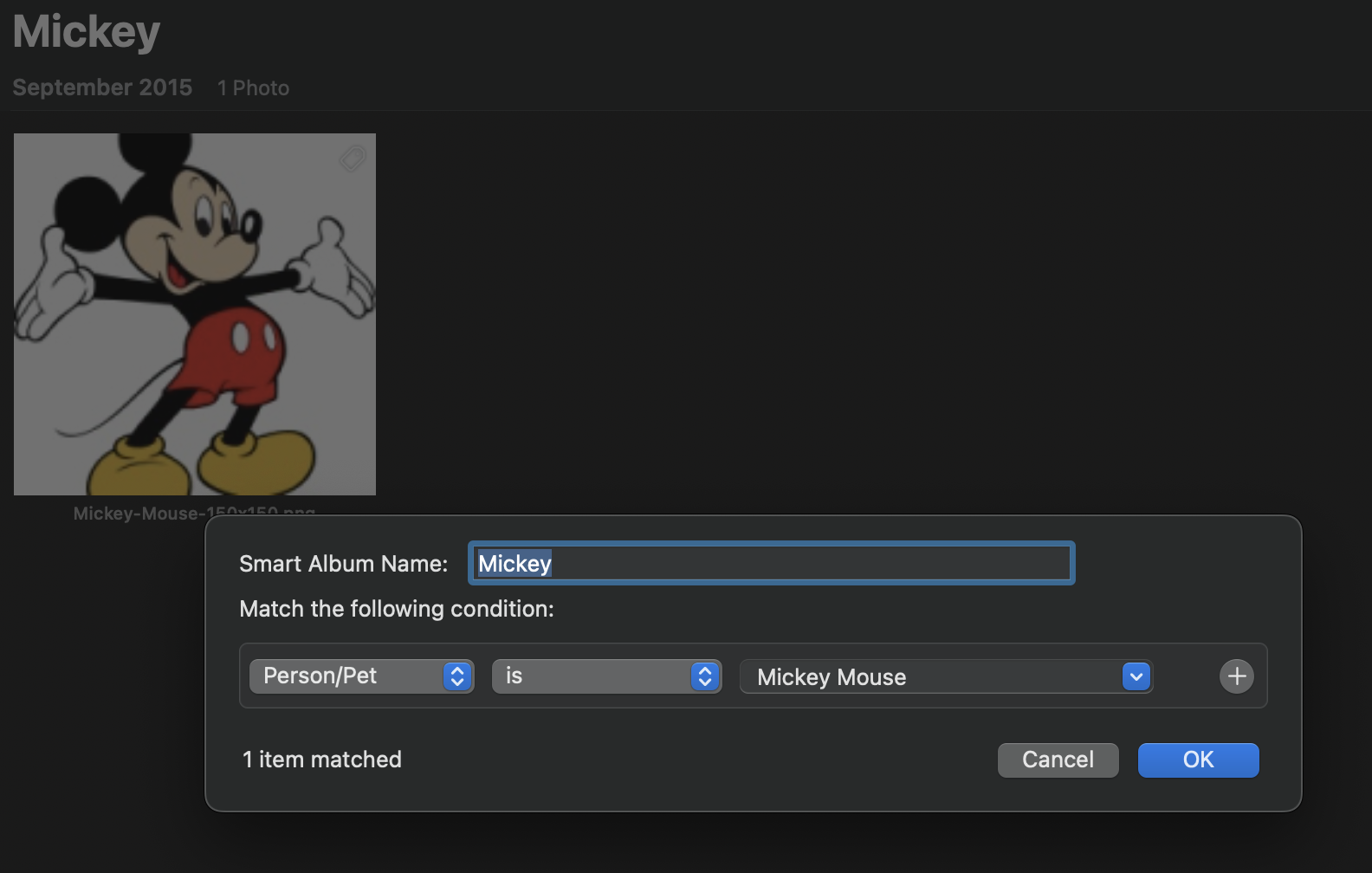Click the 'Smart Album Name:' label
1372x873 pixels.
click(344, 564)
